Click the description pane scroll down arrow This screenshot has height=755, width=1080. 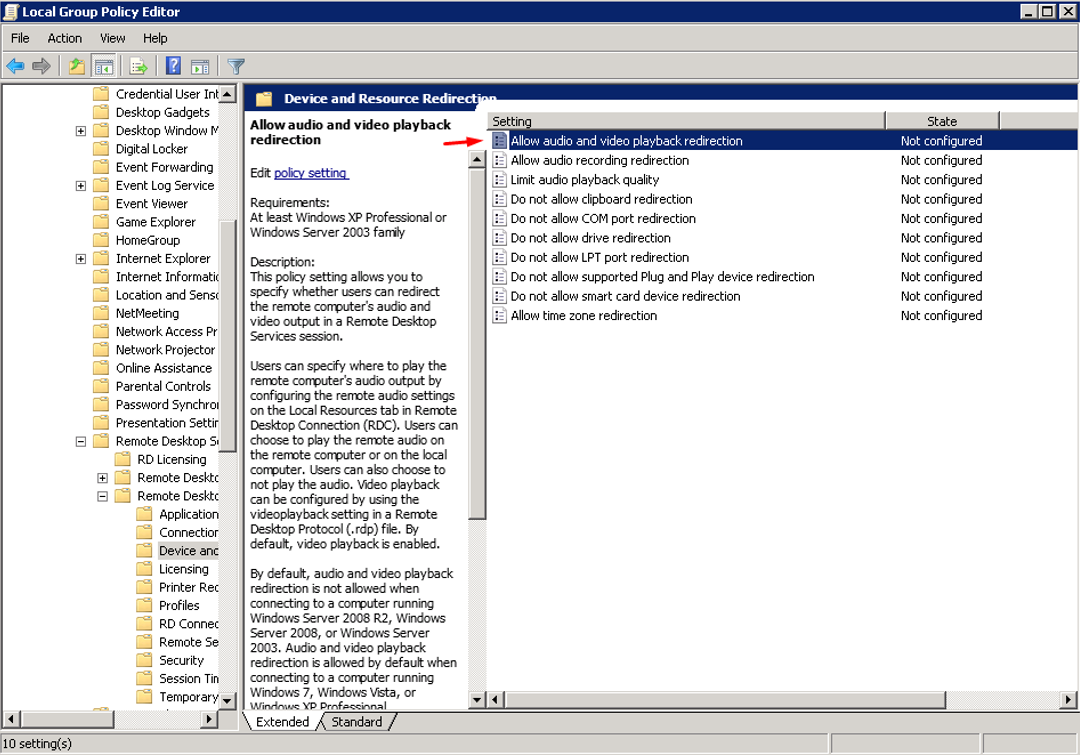(x=477, y=700)
